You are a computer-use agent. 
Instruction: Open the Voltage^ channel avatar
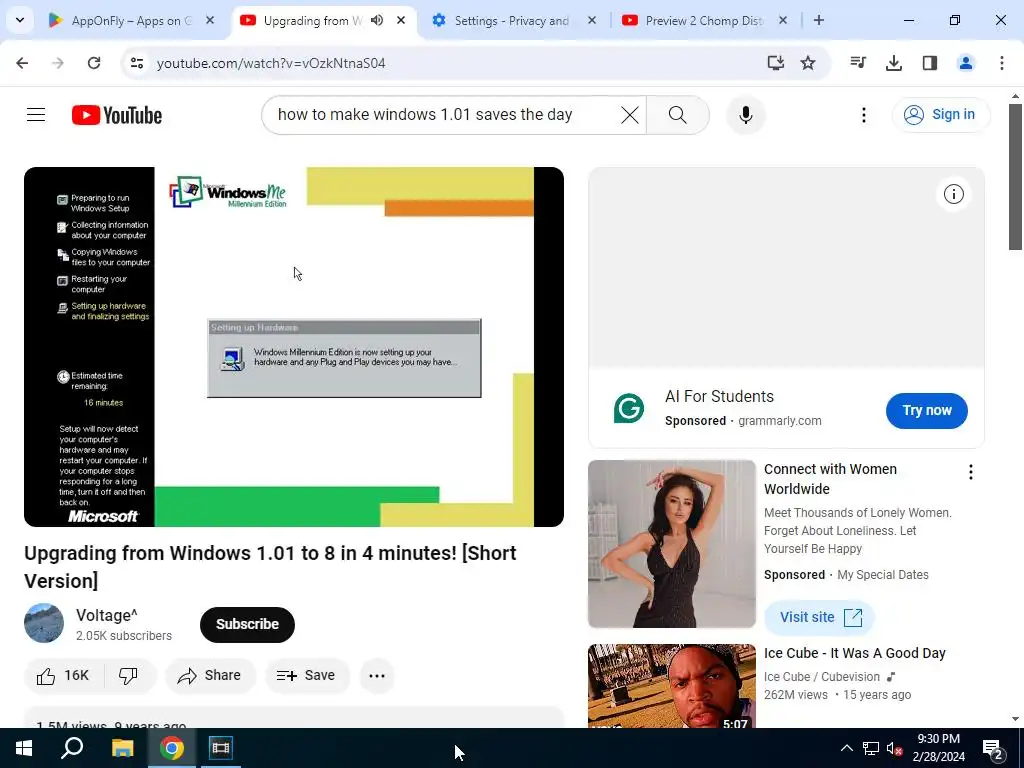click(44, 623)
